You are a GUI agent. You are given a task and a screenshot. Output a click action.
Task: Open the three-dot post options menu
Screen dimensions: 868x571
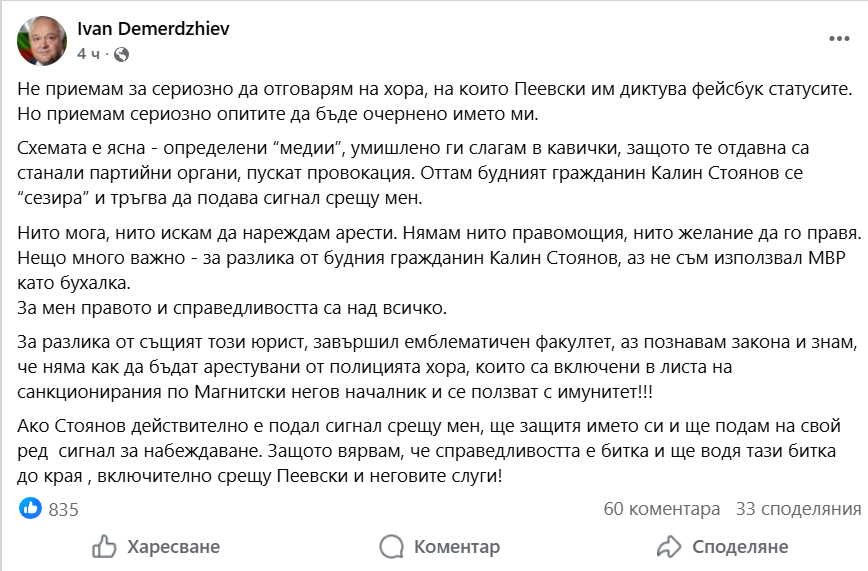tap(839, 38)
